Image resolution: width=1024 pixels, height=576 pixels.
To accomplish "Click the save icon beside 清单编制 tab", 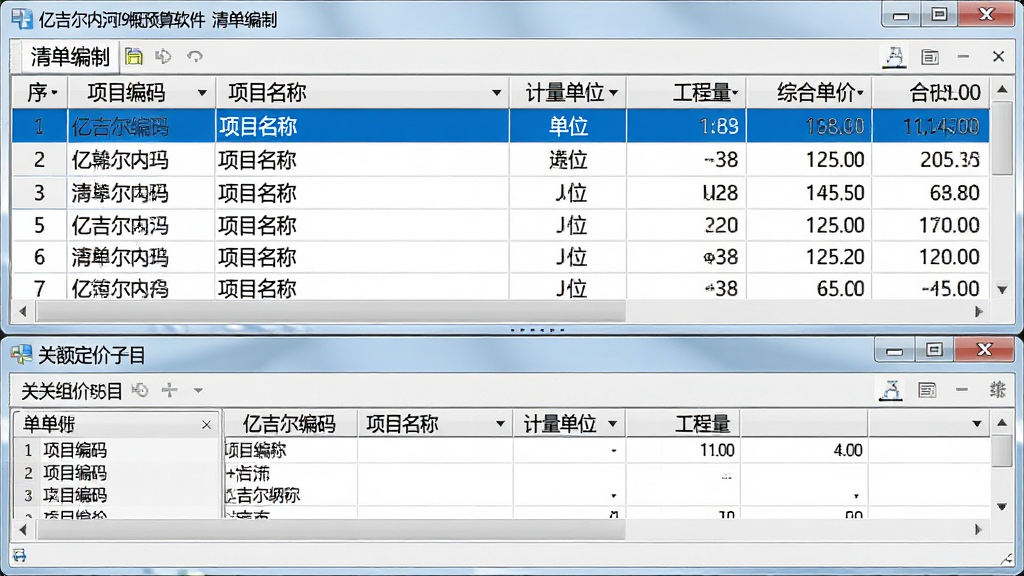I will (x=134, y=56).
